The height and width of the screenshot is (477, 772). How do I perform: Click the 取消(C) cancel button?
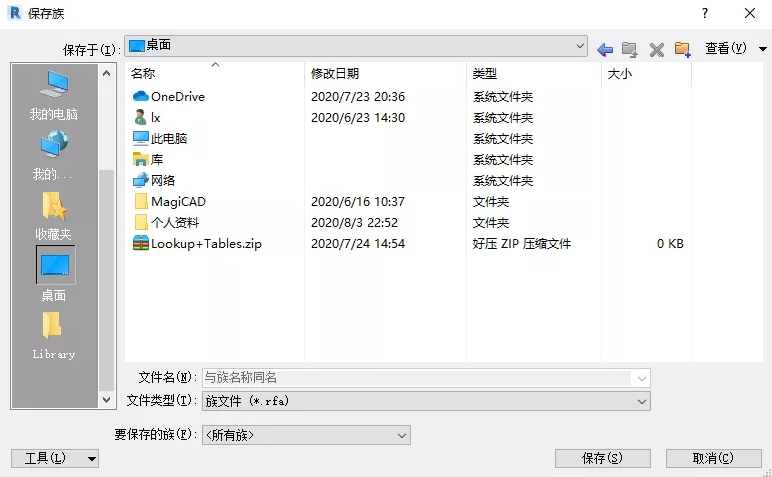[713, 458]
